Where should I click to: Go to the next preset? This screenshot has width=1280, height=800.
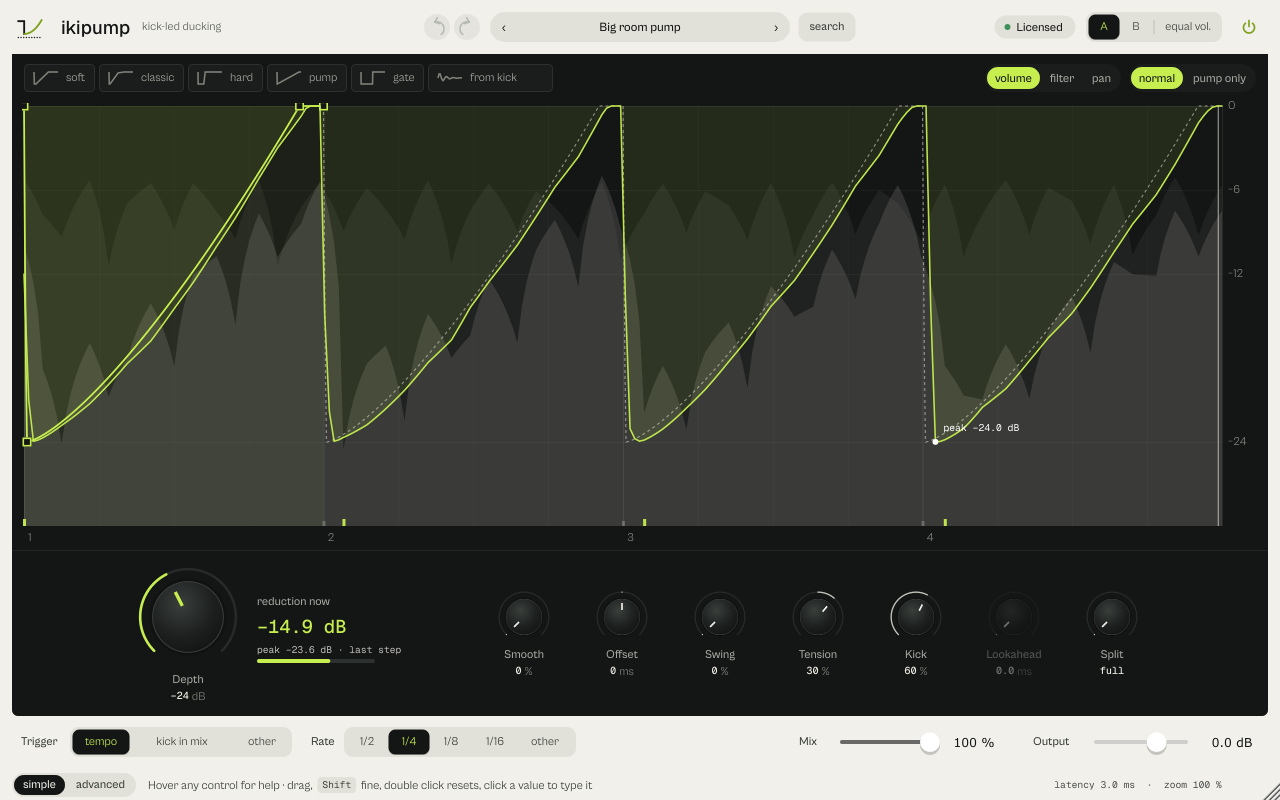point(776,27)
